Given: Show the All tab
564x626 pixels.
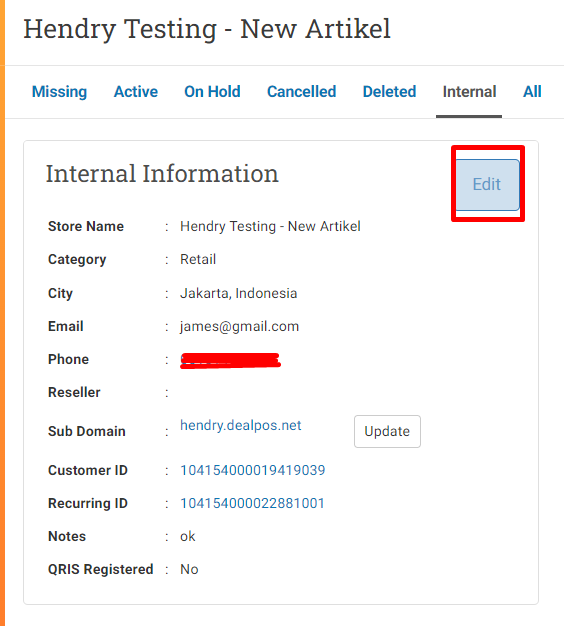Looking at the screenshot, I should tap(532, 91).
